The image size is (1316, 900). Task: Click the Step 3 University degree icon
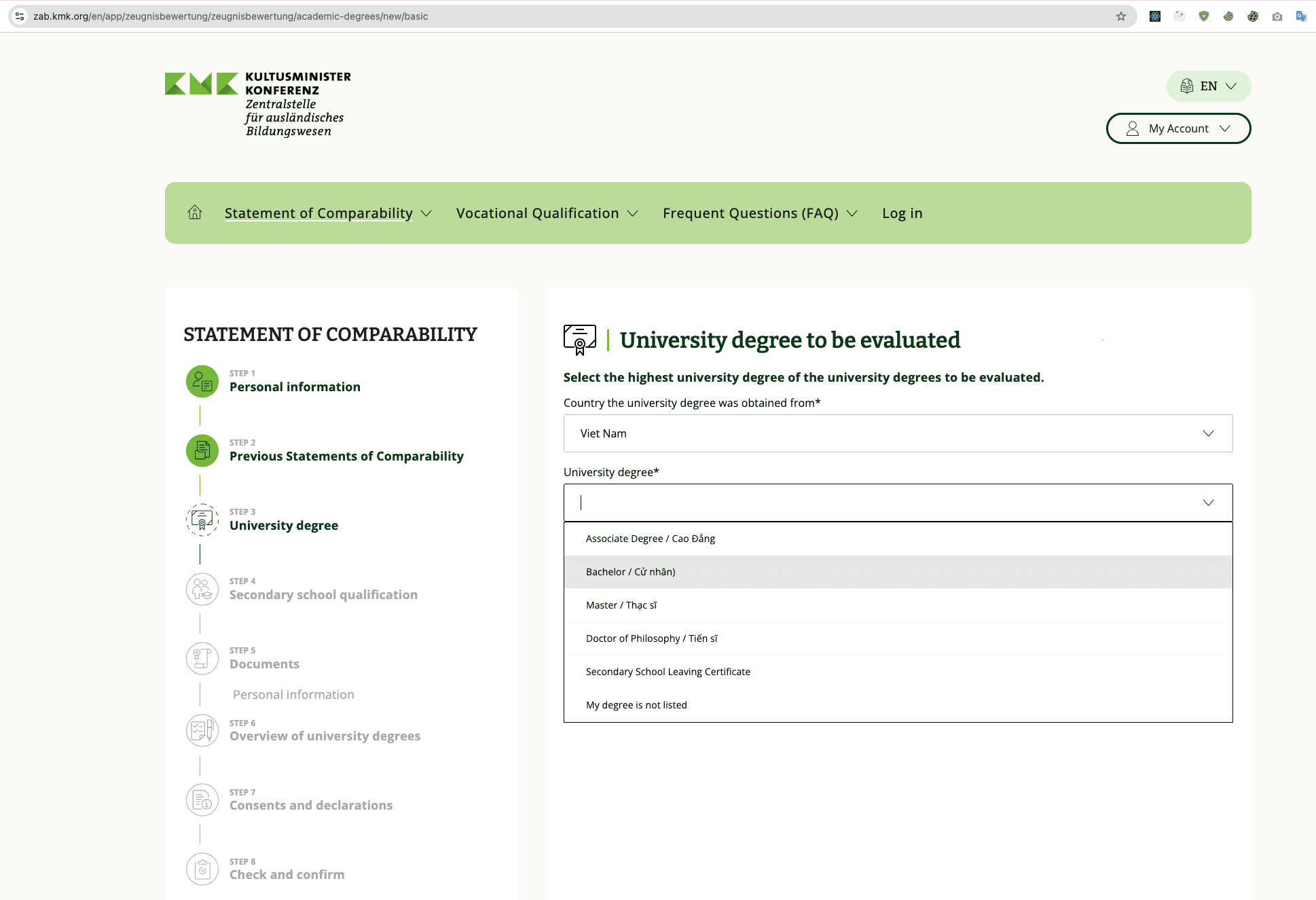pos(202,520)
